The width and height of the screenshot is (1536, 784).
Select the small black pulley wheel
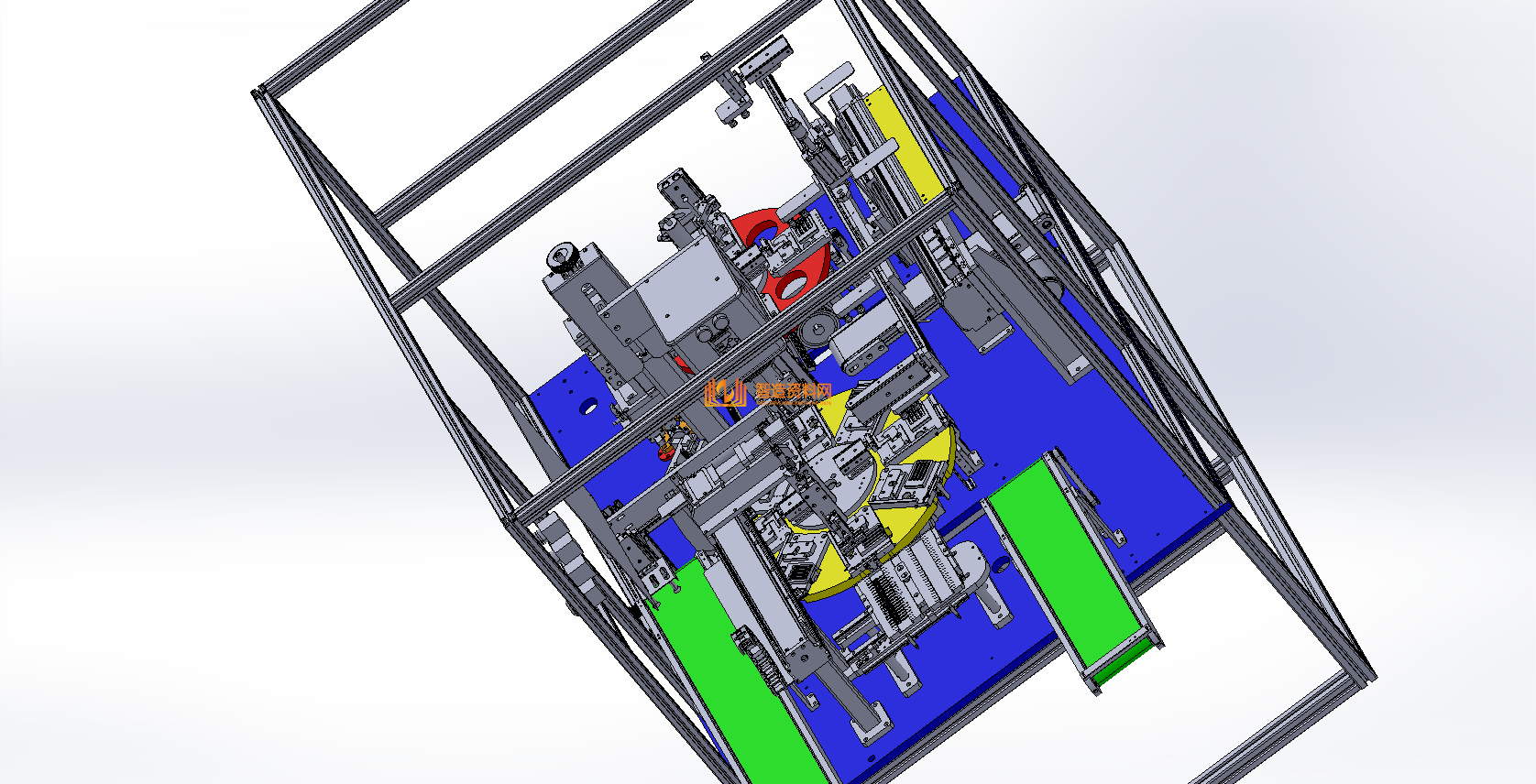coord(816,330)
